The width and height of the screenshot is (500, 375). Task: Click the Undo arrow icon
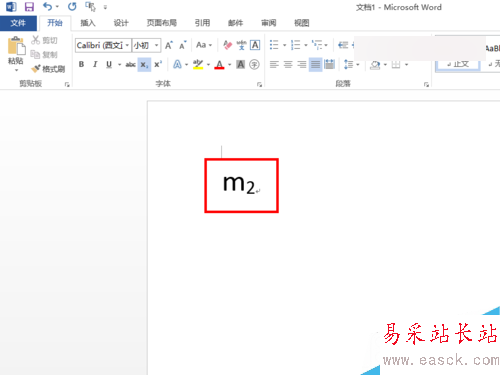48,6
